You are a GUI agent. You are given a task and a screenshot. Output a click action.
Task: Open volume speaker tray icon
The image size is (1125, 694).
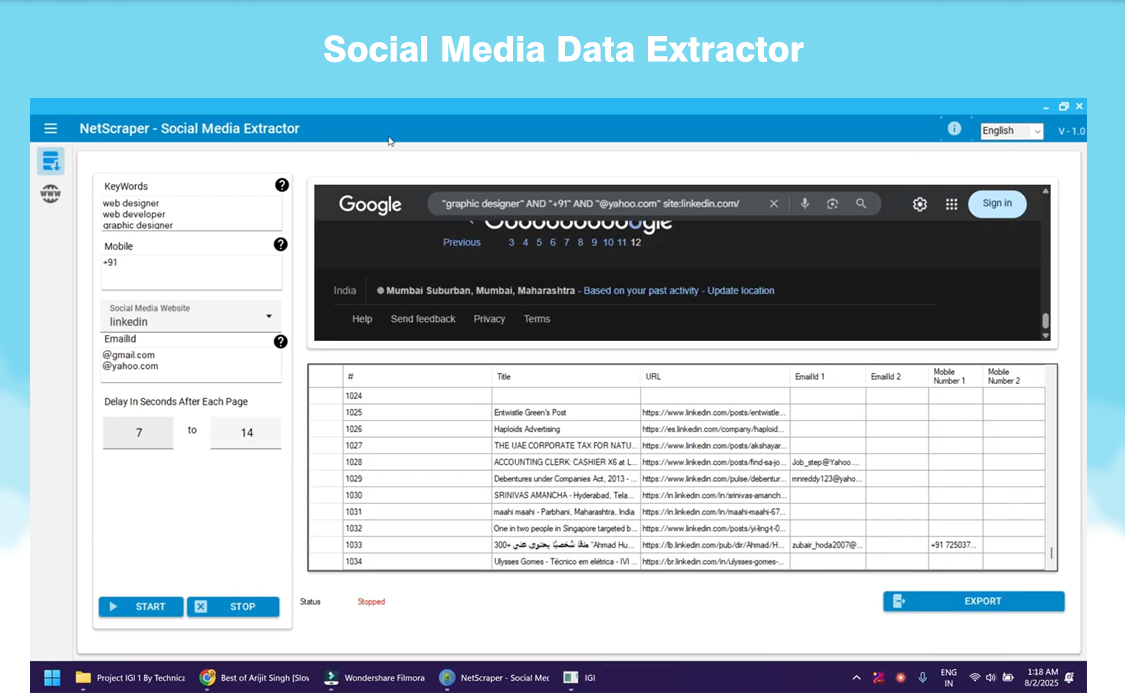[991, 677]
